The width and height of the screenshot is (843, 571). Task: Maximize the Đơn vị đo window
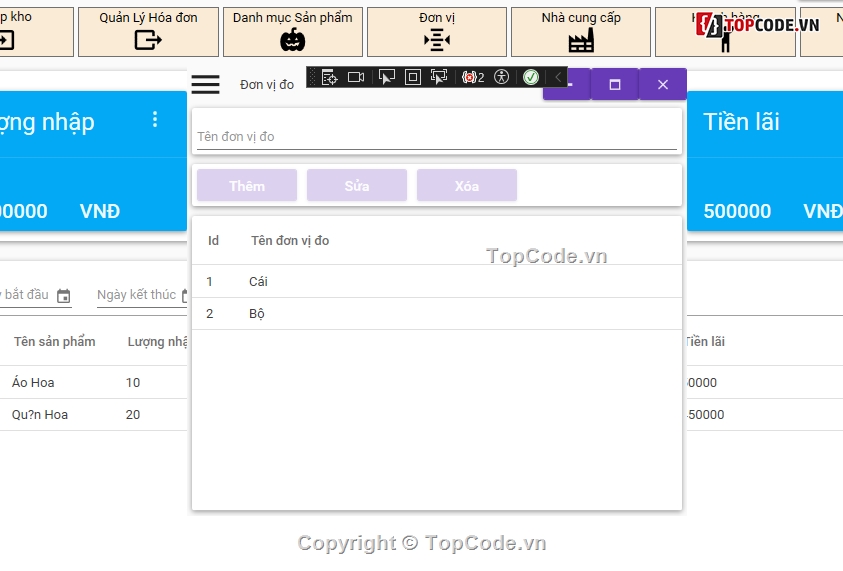pos(615,84)
